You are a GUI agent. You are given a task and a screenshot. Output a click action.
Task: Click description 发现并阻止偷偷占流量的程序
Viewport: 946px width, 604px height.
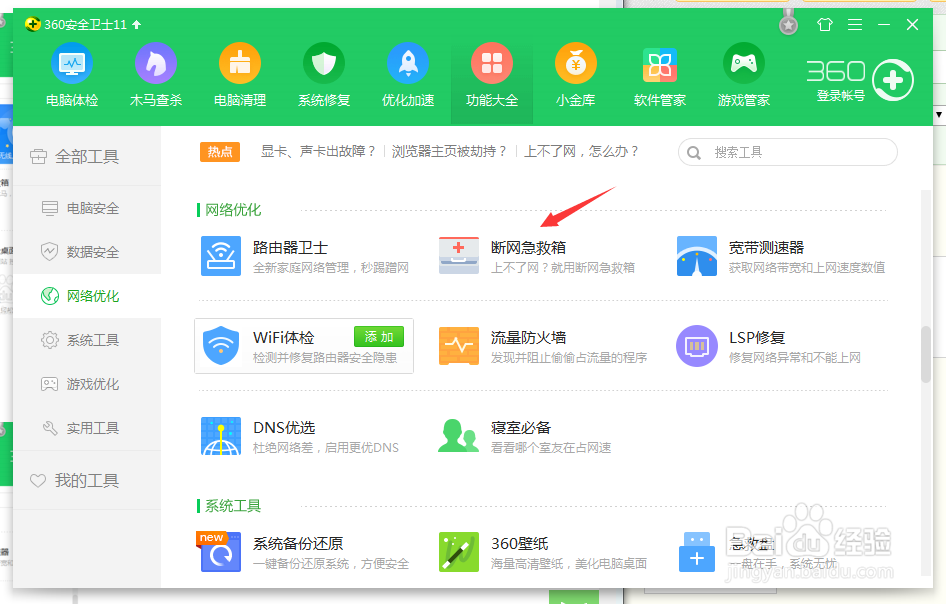[x=568, y=358]
